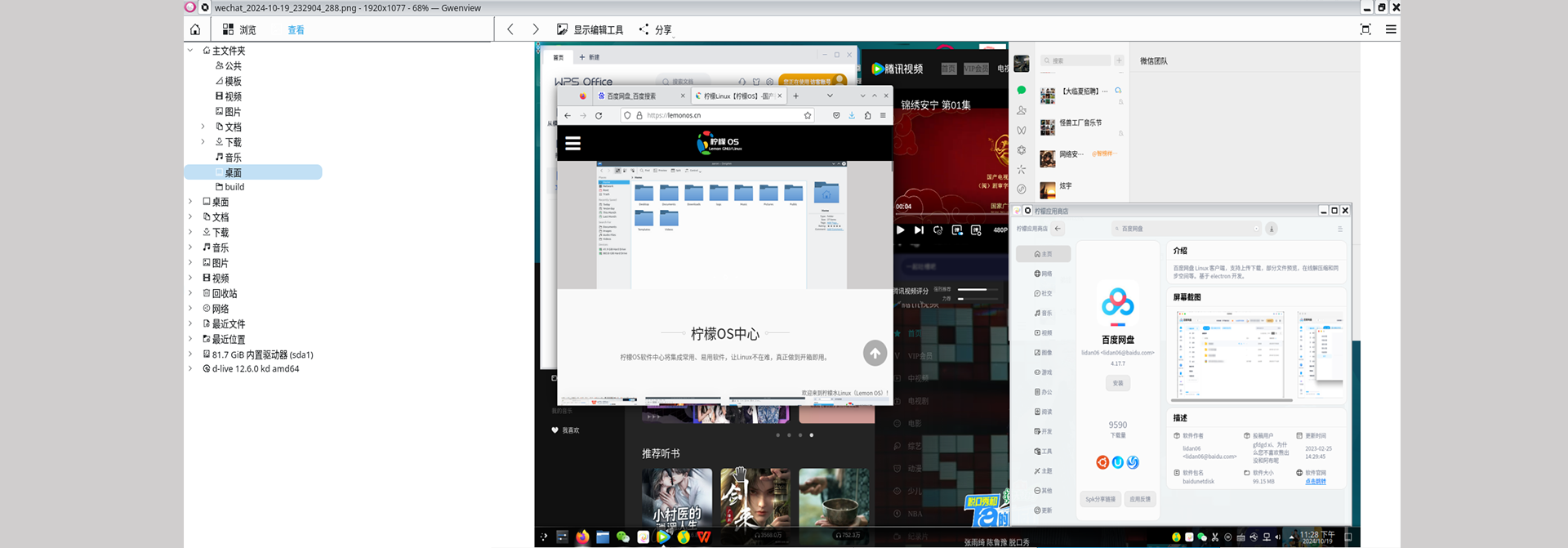The width and height of the screenshot is (1568, 548).
Task: Expand the top-level 视频 node
Action: [190, 278]
